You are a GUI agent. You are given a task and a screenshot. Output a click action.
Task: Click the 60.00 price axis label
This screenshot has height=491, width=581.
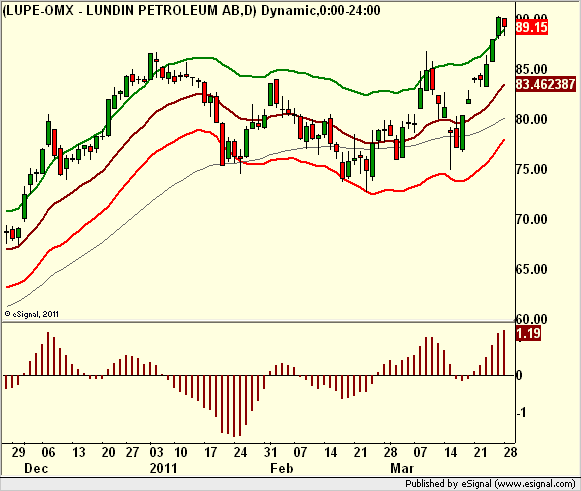click(531, 319)
